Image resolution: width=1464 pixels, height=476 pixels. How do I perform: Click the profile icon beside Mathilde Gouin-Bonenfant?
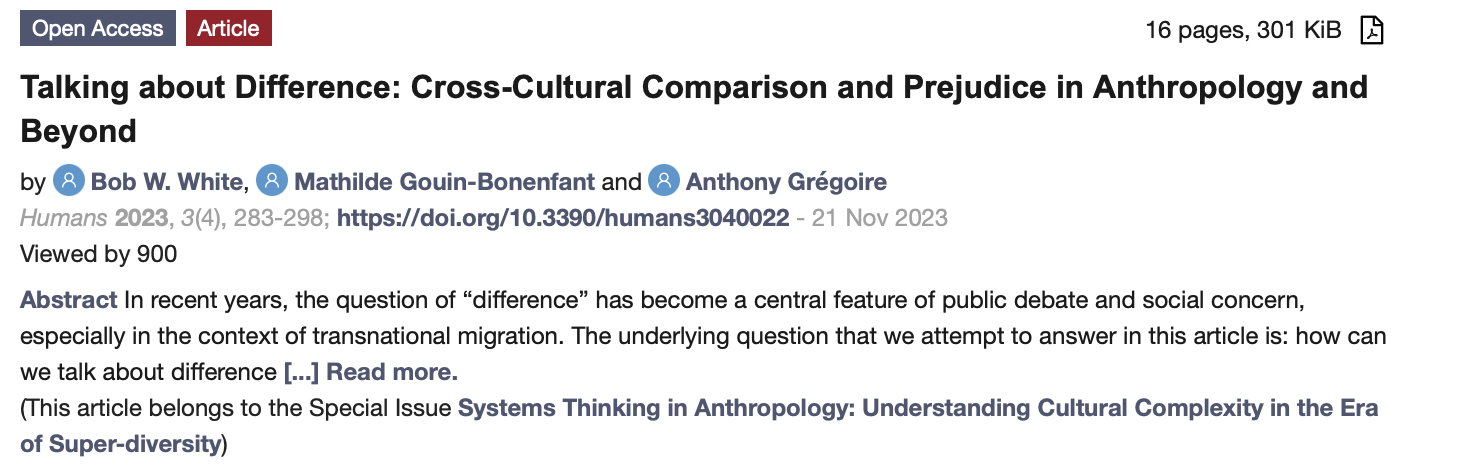[272, 181]
